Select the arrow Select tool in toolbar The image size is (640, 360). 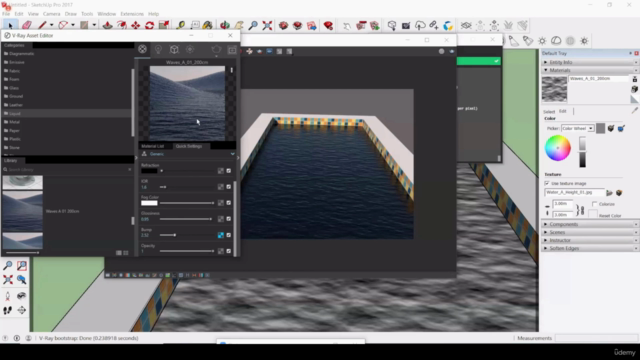point(10,25)
